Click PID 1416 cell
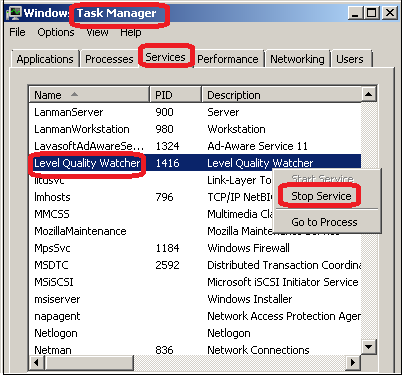Screen dimensions: 406x378 167,163
